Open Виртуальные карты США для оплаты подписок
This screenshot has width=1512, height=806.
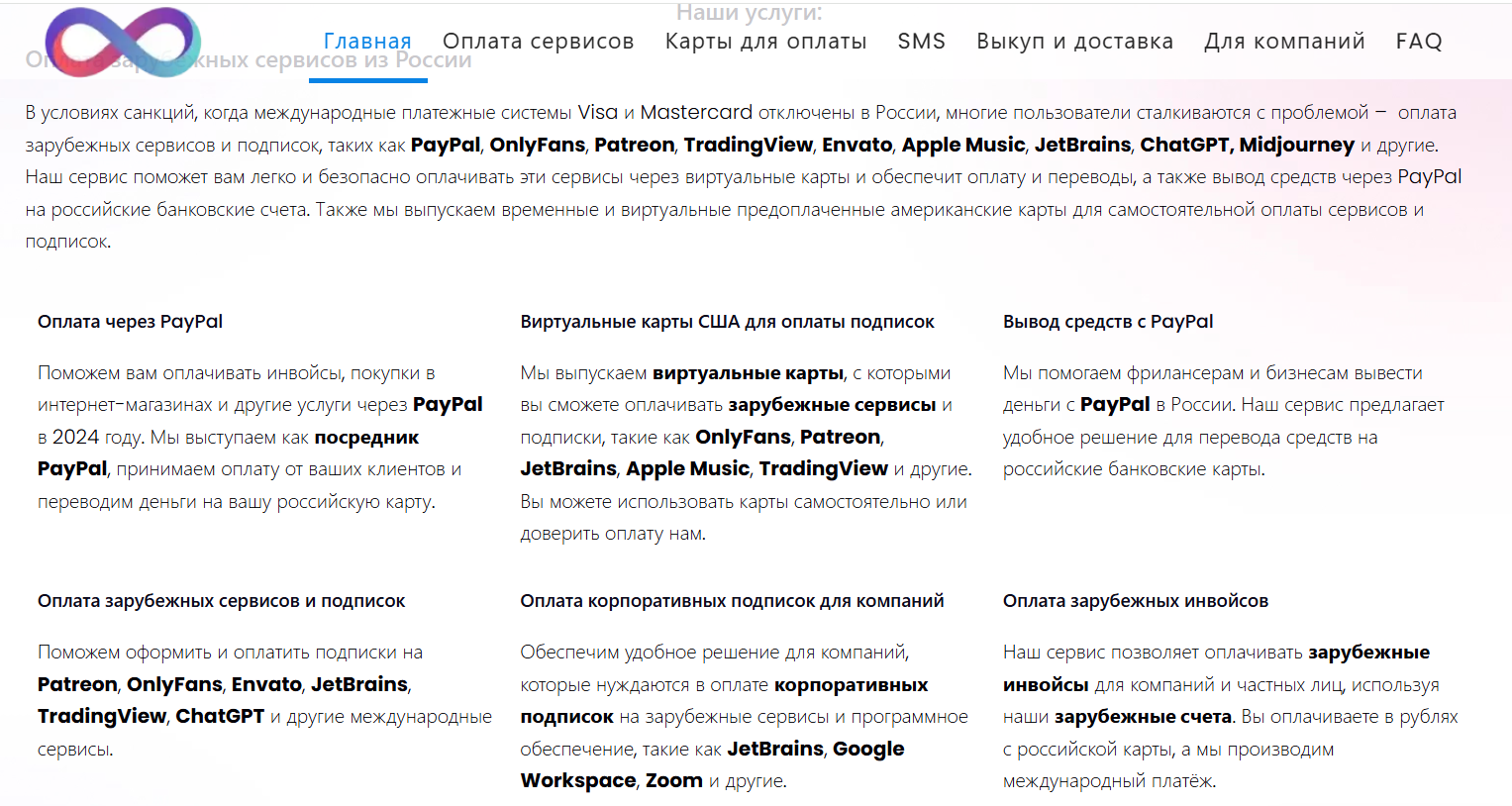[727, 322]
